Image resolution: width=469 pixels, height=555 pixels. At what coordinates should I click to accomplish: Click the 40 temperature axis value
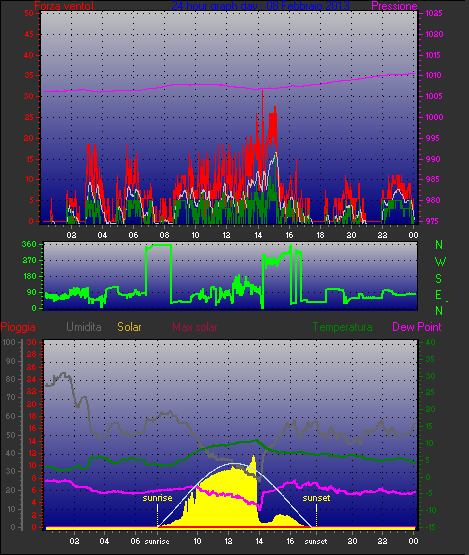point(430,342)
